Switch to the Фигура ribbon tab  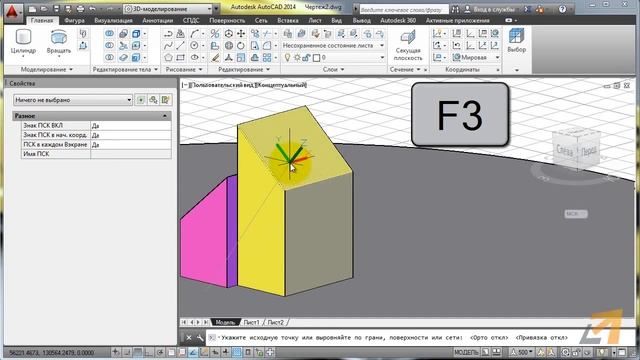(74, 20)
